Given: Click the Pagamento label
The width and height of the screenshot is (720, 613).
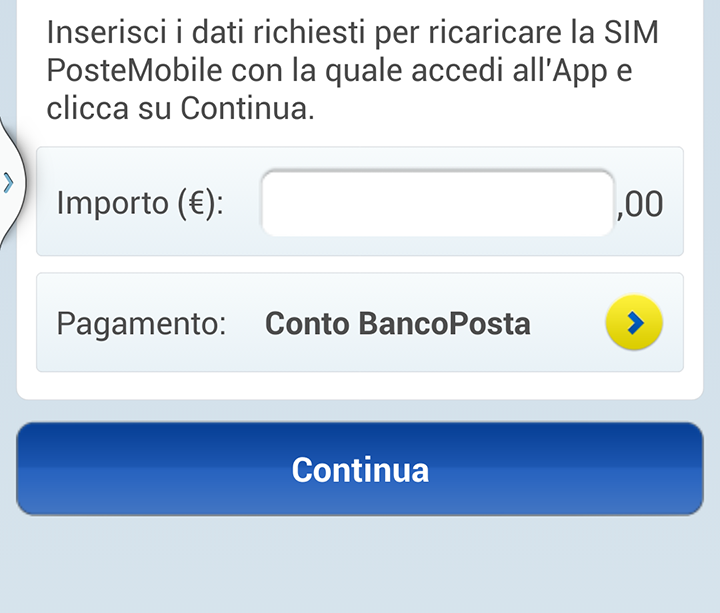Looking at the screenshot, I should [141, 324].
